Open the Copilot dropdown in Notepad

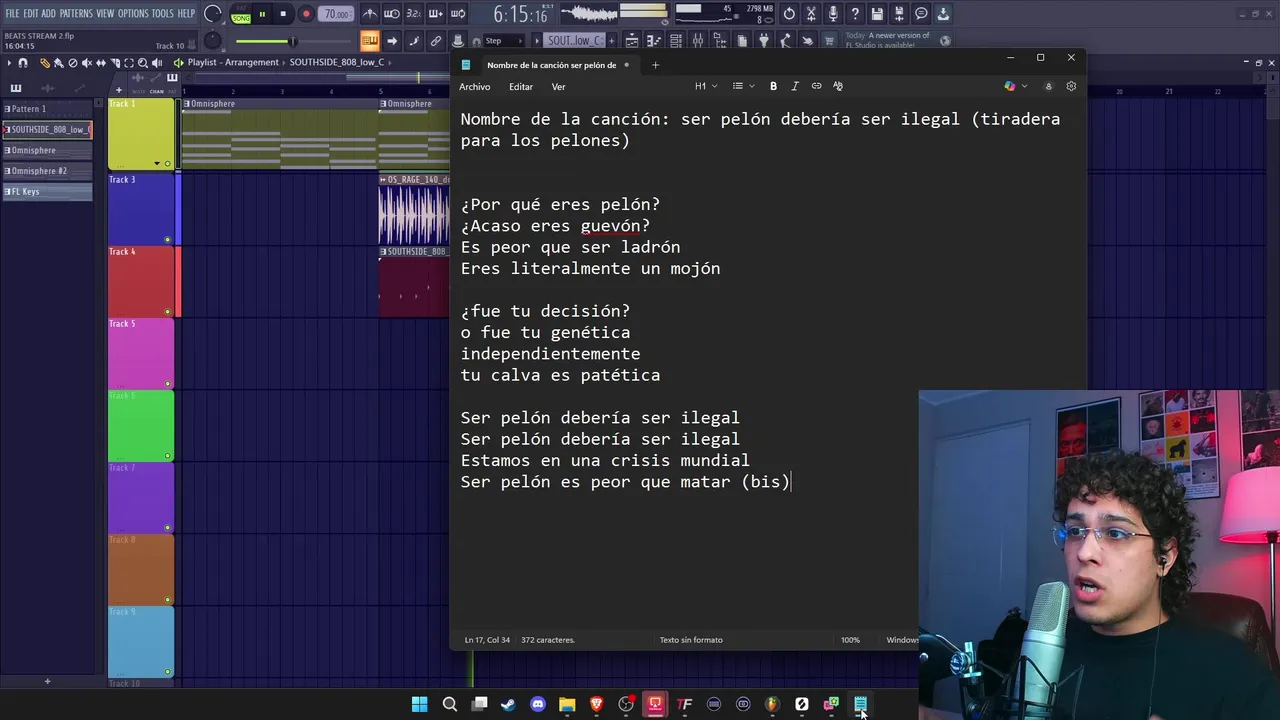pos(1016,87)
